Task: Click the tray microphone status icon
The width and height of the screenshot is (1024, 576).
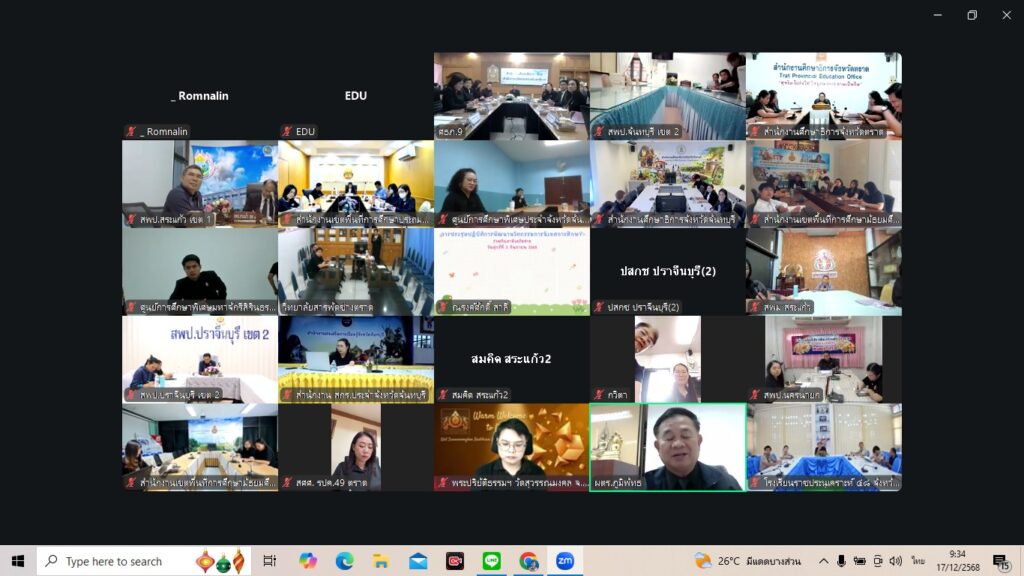Action: coord(841,561)
